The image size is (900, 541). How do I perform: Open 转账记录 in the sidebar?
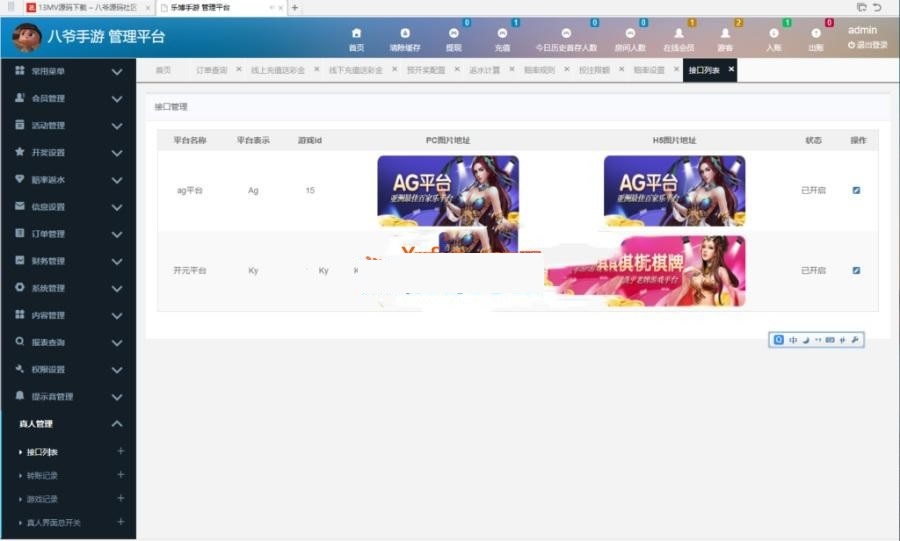pos(43,475)
